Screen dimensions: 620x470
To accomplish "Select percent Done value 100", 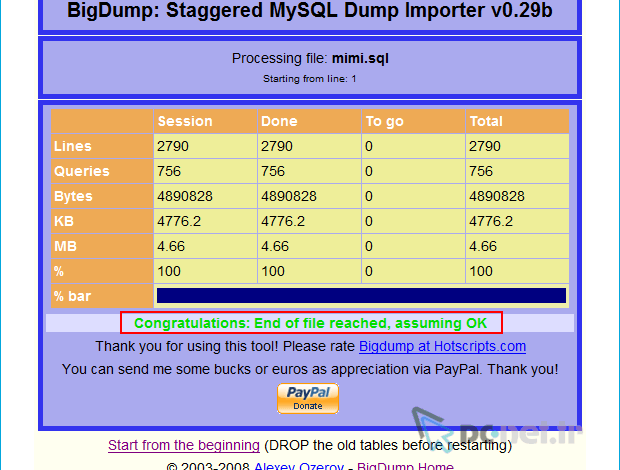I will coord(273,271).
